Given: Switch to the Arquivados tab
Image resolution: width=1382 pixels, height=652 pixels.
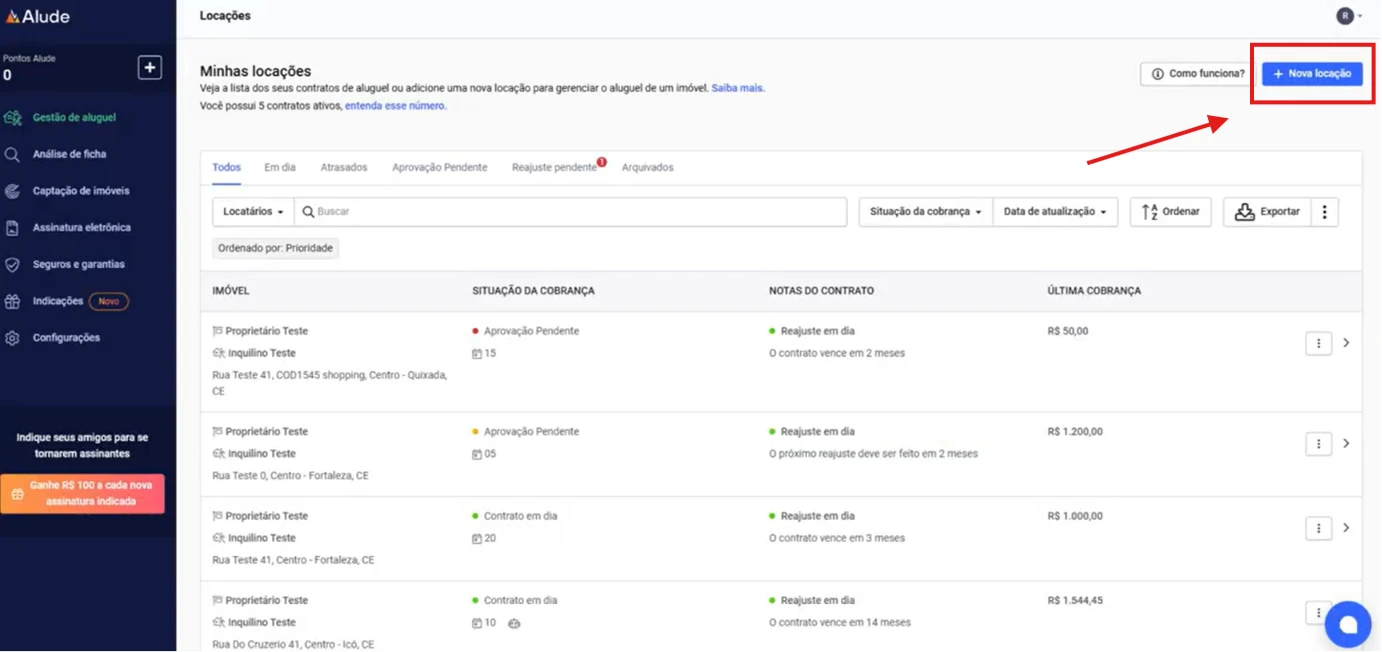Looking at the screenshot, I should [x=648, y=167].
